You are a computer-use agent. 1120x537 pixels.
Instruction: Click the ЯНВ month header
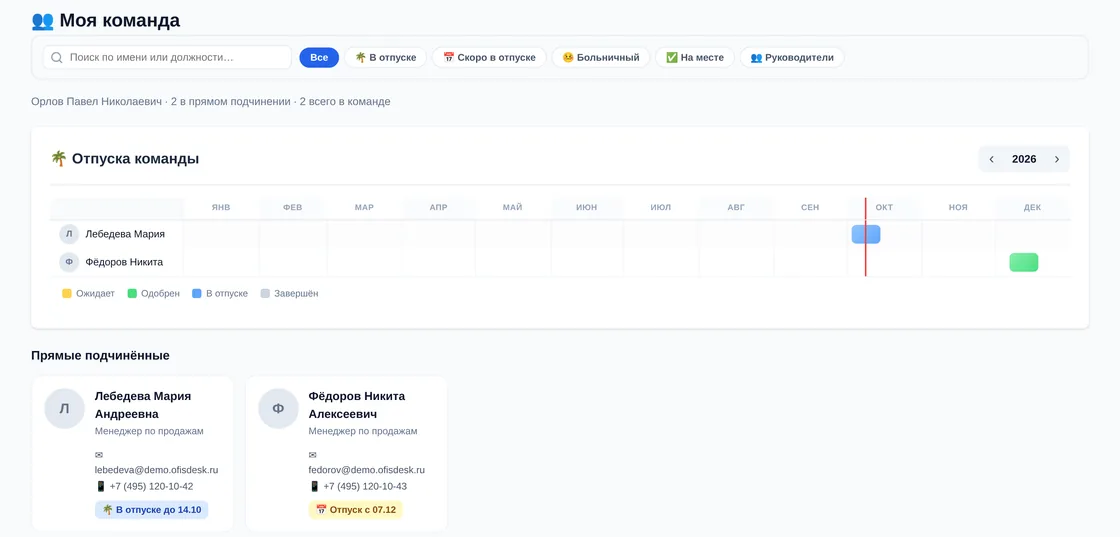(221, 208)
